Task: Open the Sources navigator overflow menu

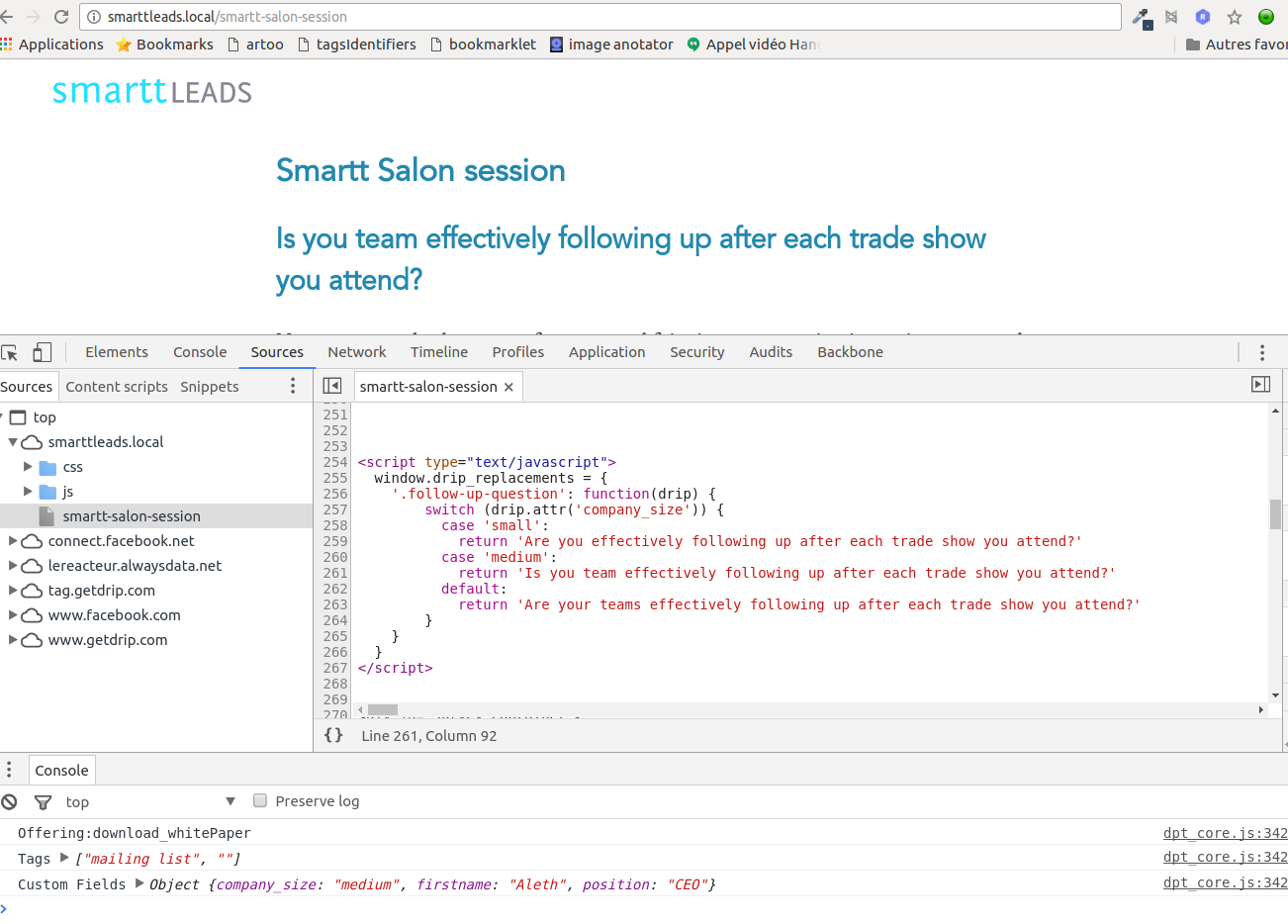Action: 293,386
